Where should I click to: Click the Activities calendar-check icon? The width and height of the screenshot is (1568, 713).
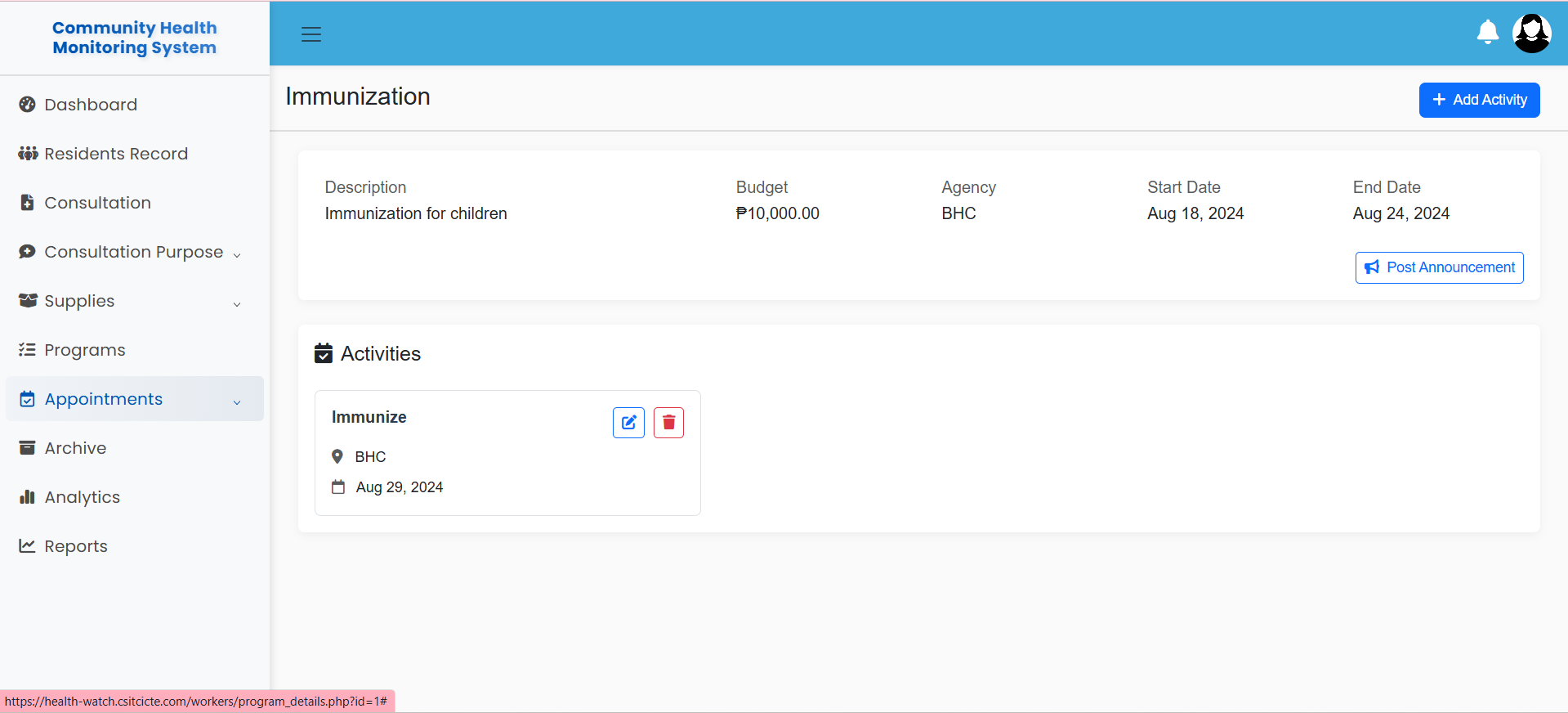click(x=324, y=353)
